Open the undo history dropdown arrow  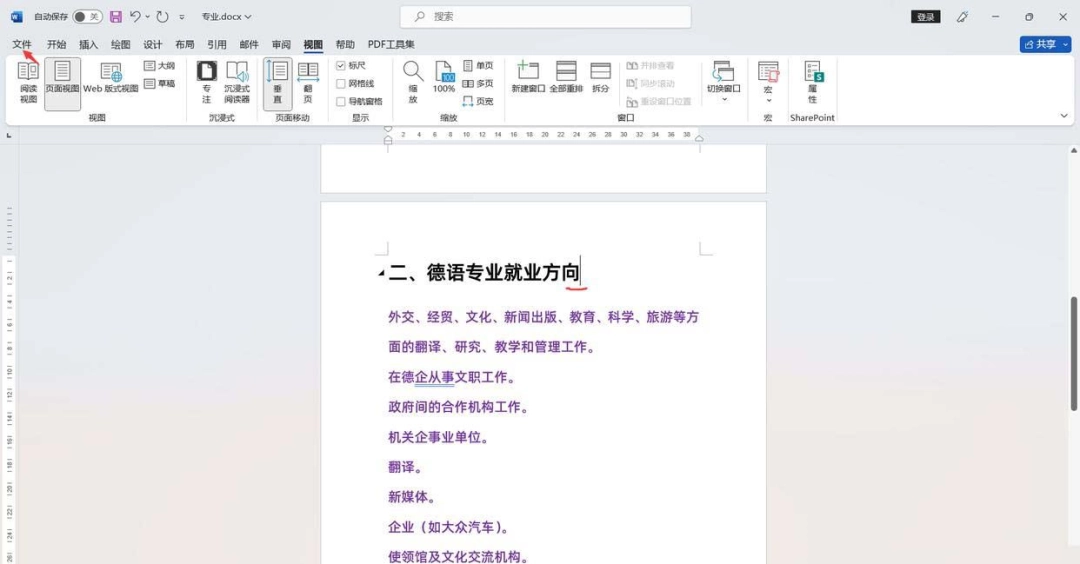point(147,17)
